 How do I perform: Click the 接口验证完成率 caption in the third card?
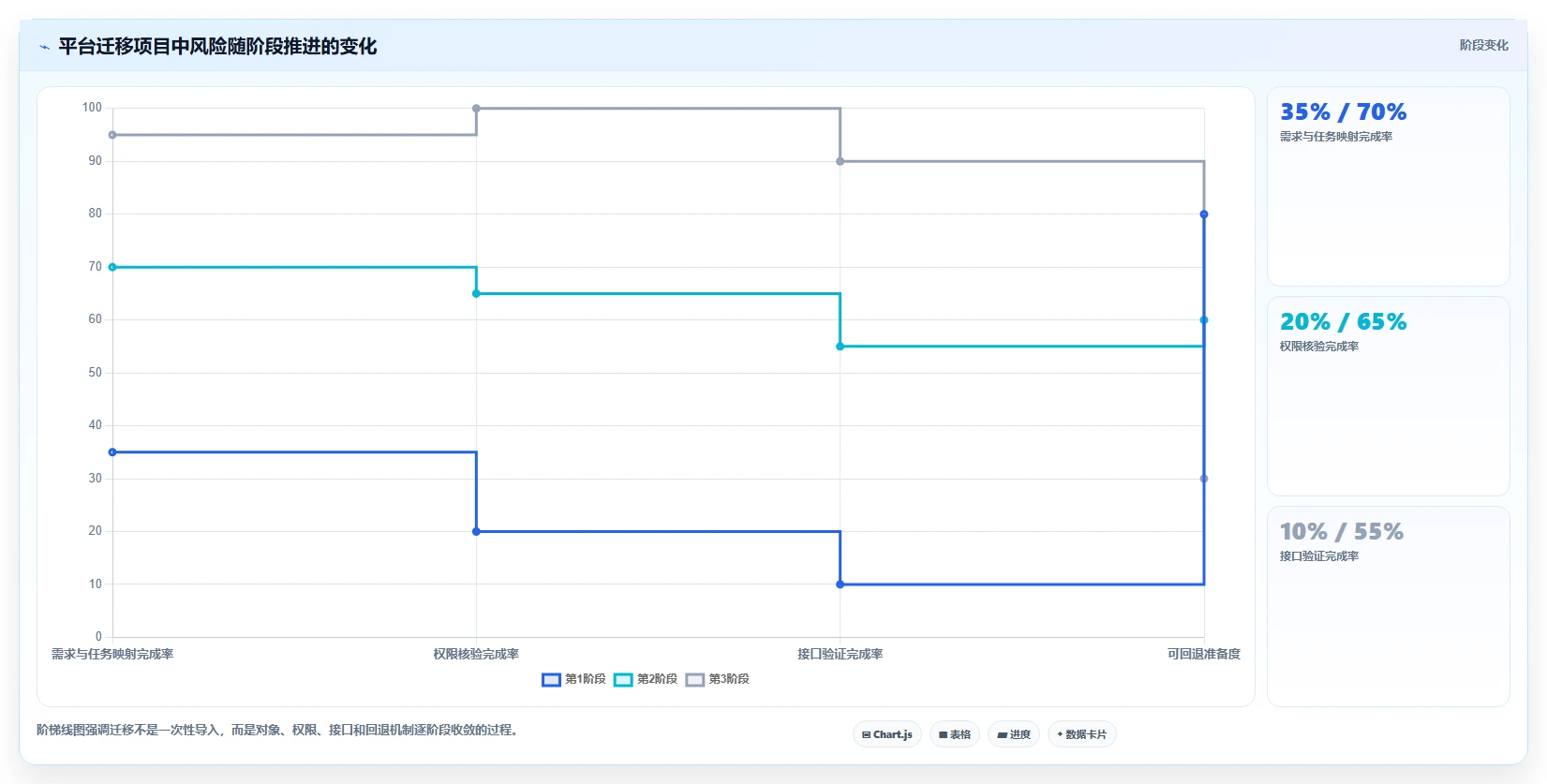(1319, 556)
